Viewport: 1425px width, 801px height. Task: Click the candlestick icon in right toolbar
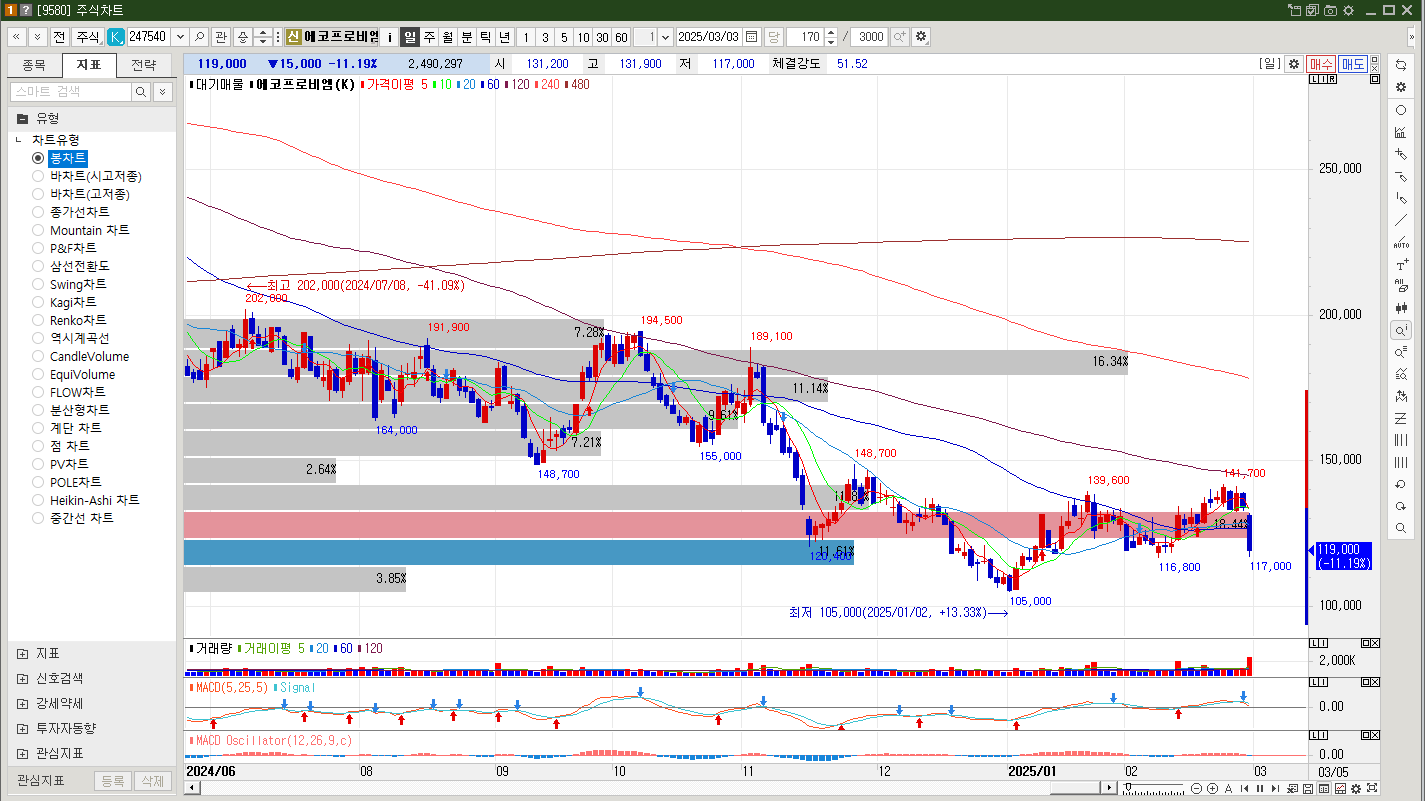point(1401,308)
